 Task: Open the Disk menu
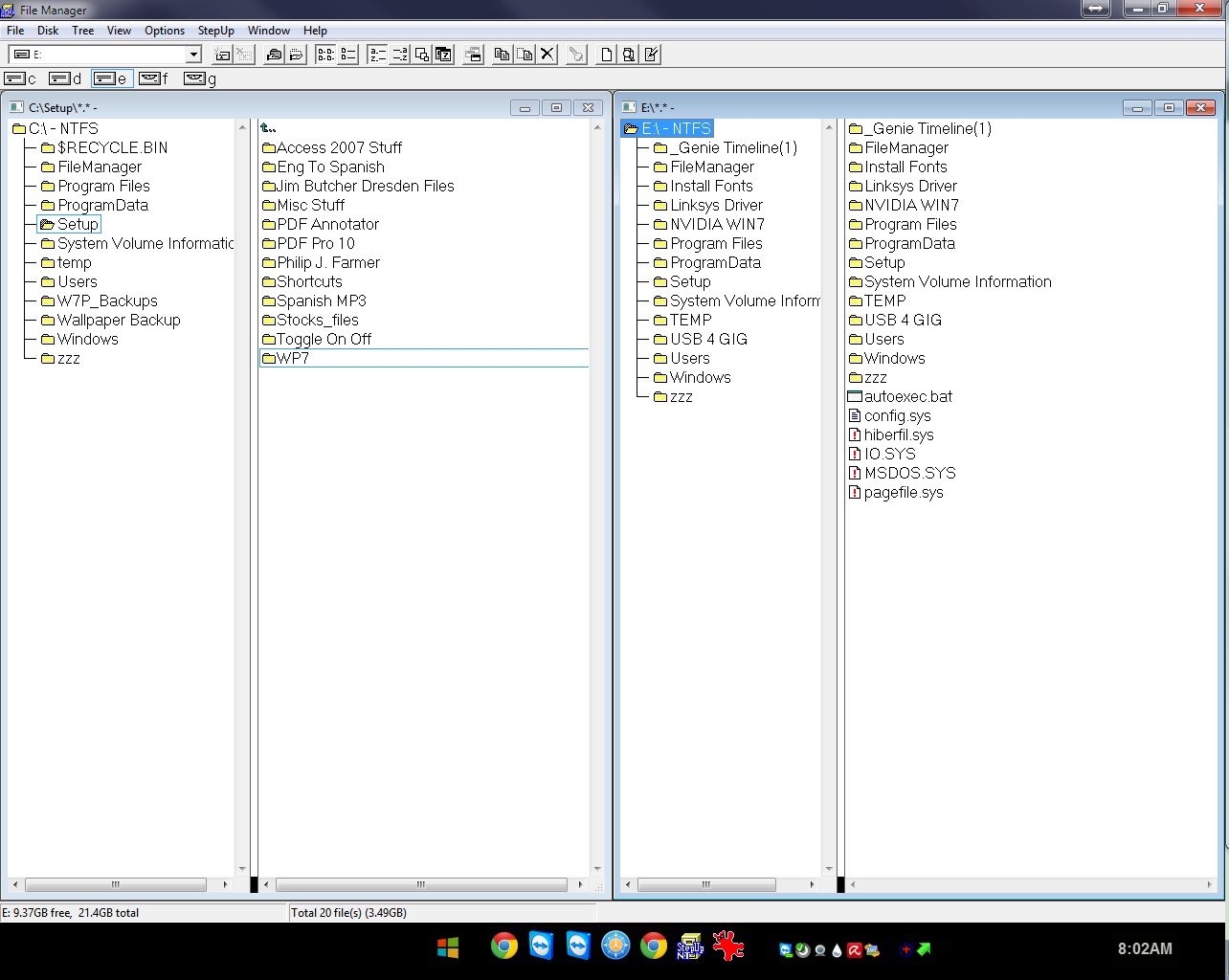[48, 31]
